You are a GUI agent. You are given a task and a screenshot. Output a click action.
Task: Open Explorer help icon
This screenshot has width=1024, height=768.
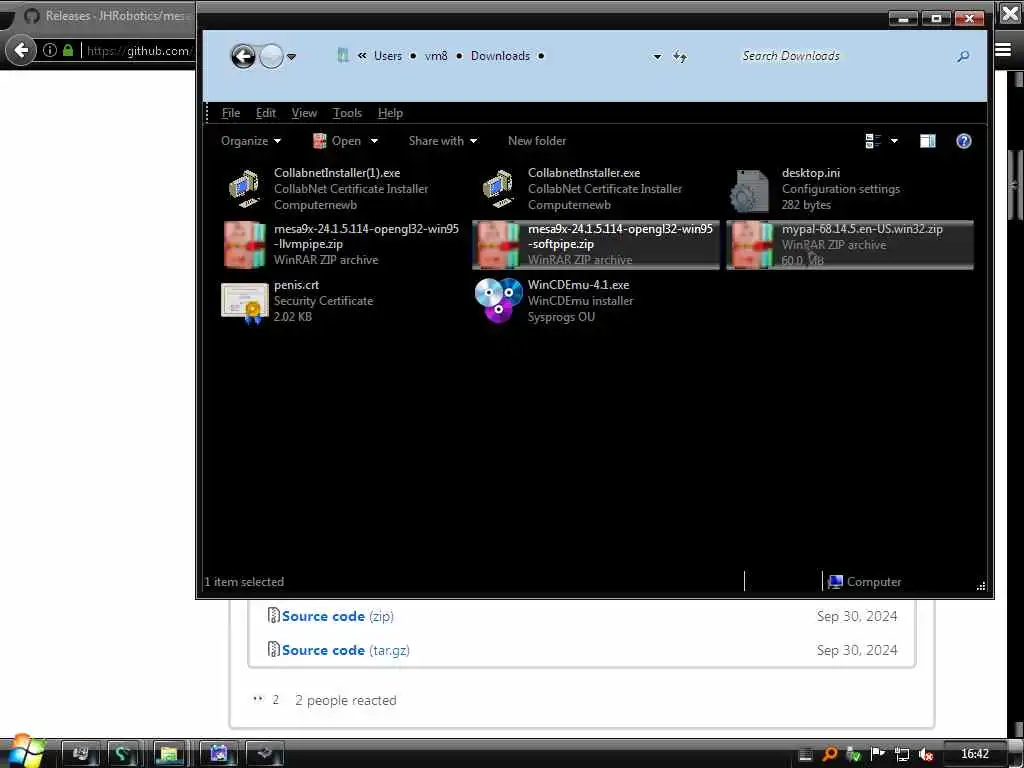click(963, 141)
